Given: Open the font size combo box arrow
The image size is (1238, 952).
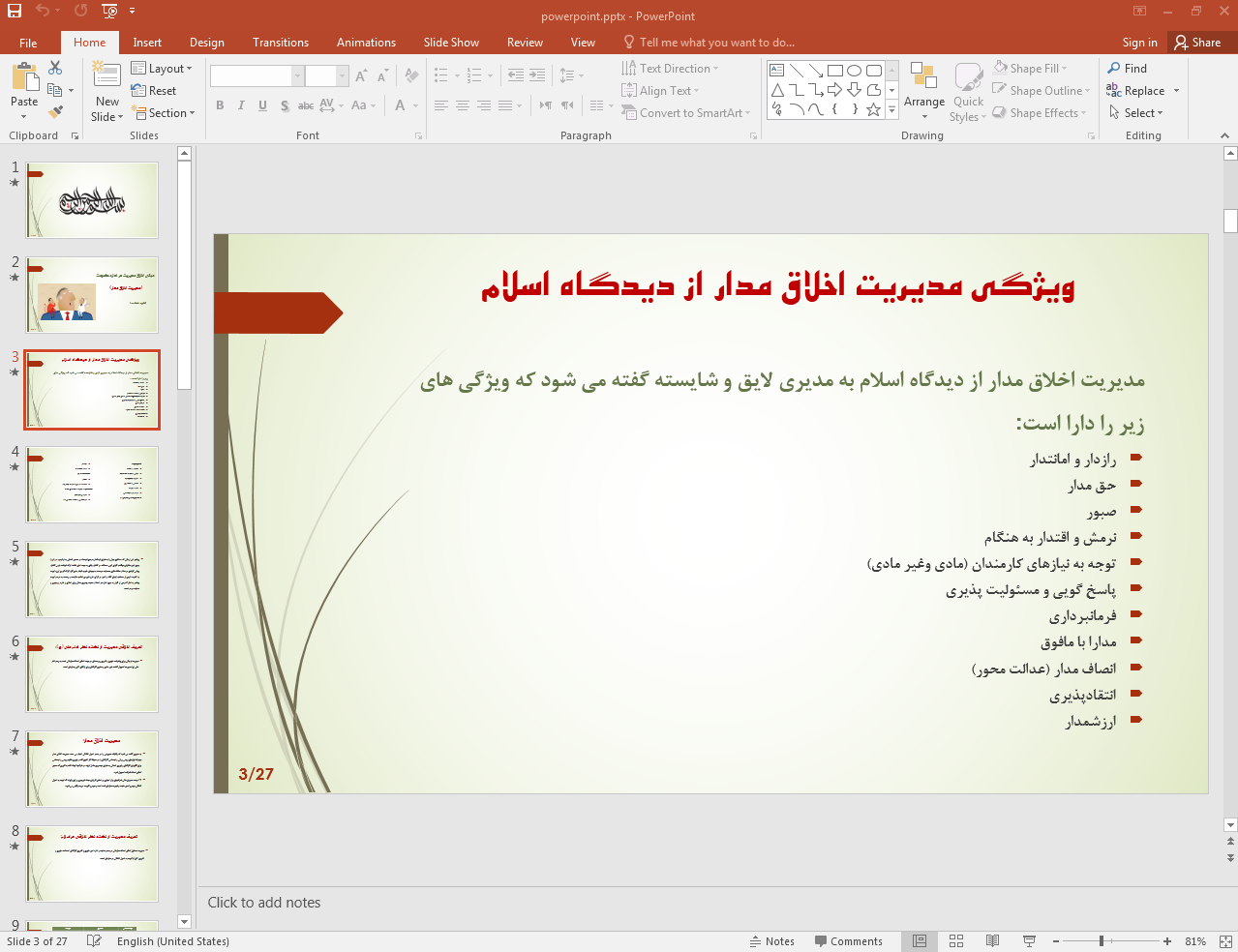Looking at the screenshot, I should (342, 75).
